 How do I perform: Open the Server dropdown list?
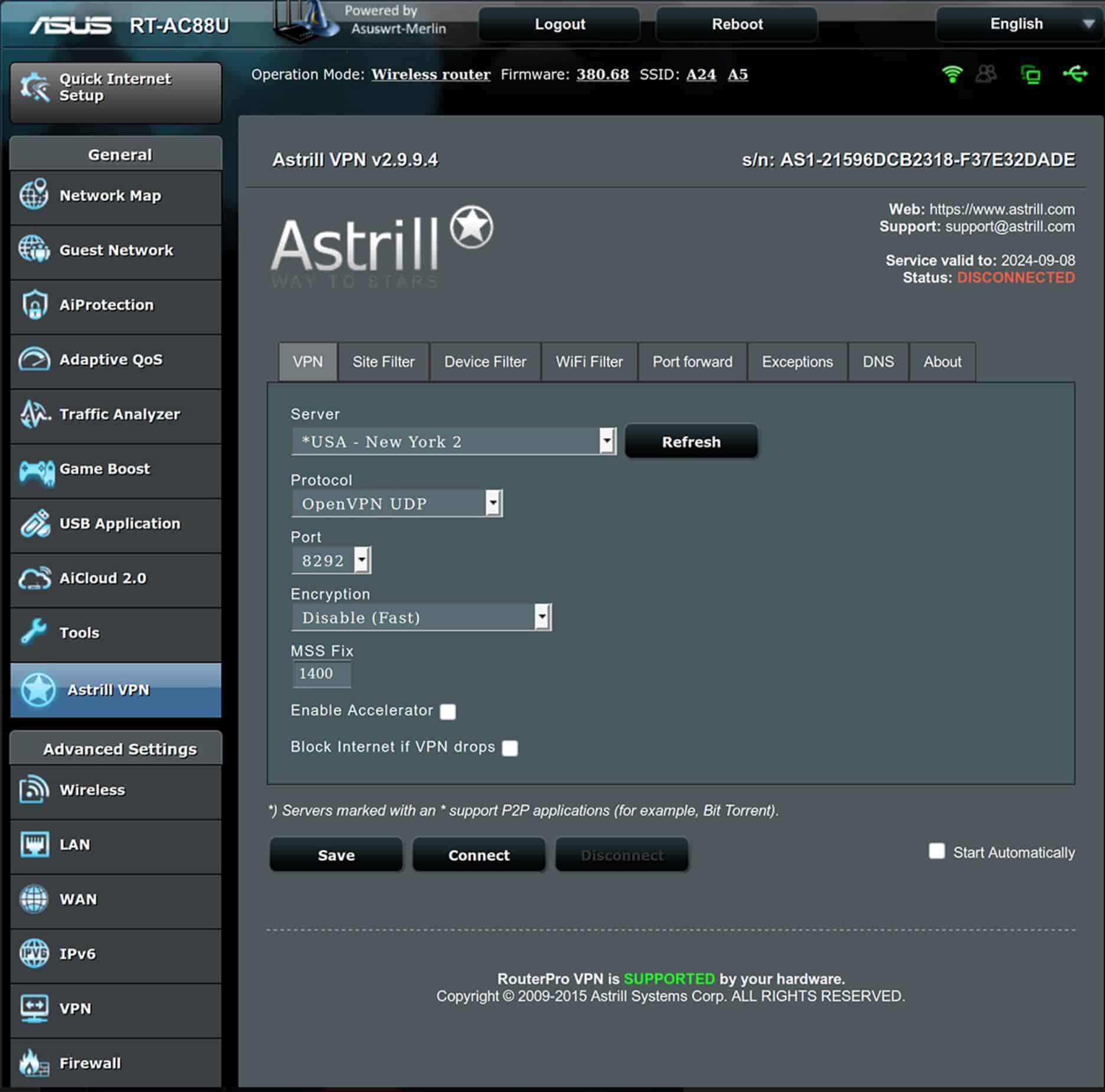point(454,441)
